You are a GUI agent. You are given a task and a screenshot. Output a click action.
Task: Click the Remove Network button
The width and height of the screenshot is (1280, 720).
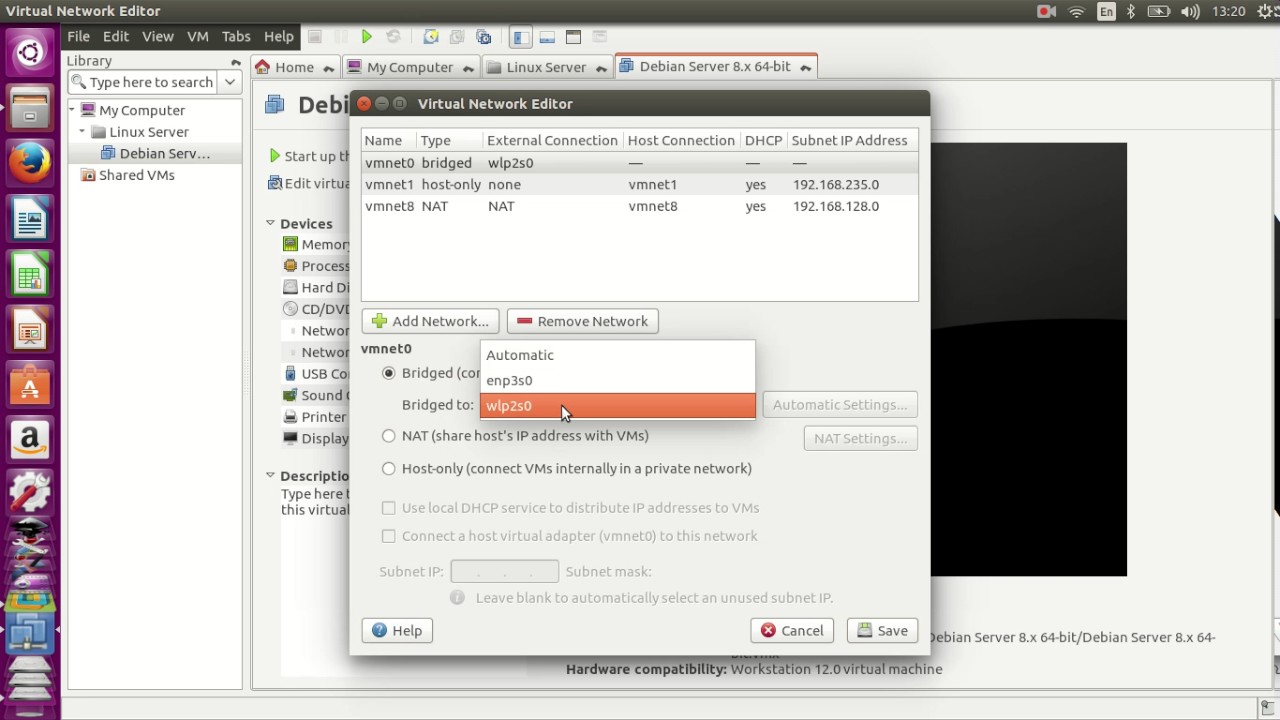click(x=583, y=321)
